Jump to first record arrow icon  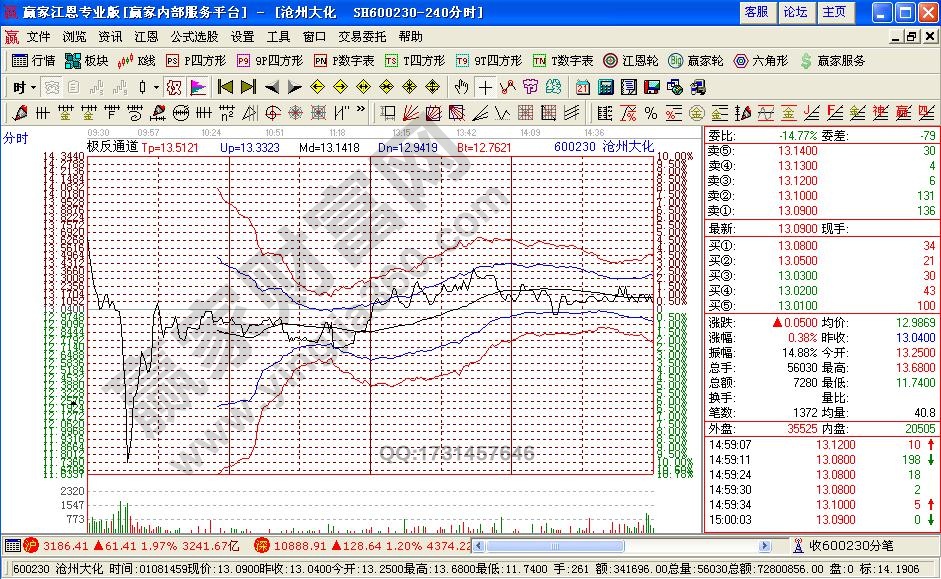(x=225, y=87)
